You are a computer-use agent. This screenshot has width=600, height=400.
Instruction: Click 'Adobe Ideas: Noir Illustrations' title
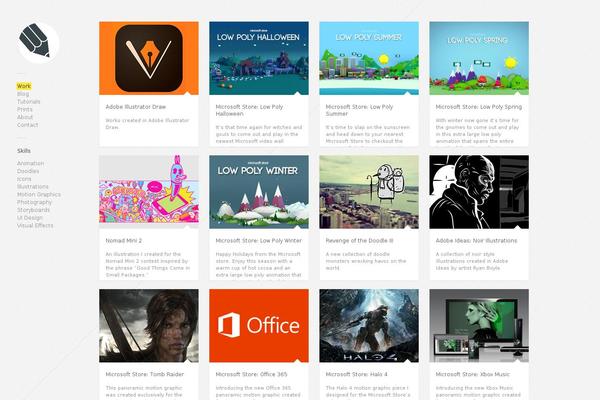click(x=476, y=241)
